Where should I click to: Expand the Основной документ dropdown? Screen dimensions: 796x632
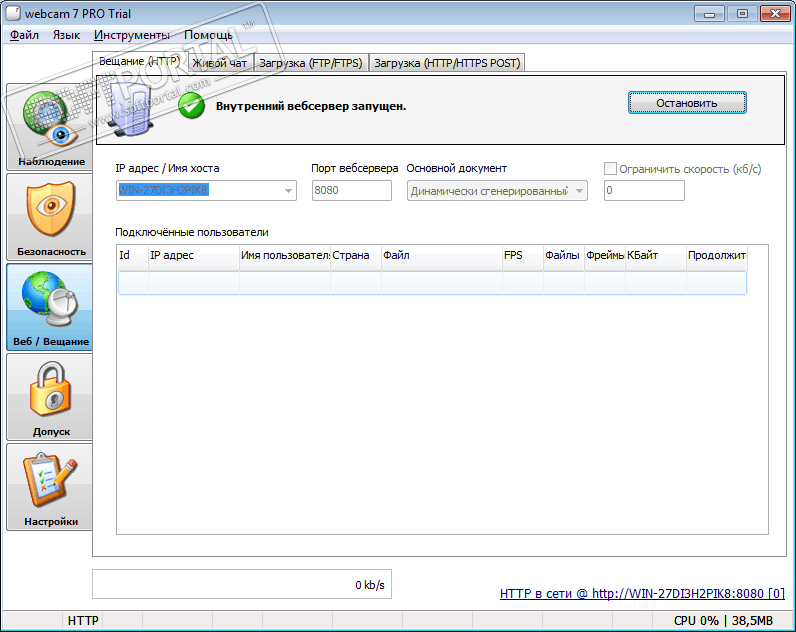pyautogui.click(x=579, y=191)
